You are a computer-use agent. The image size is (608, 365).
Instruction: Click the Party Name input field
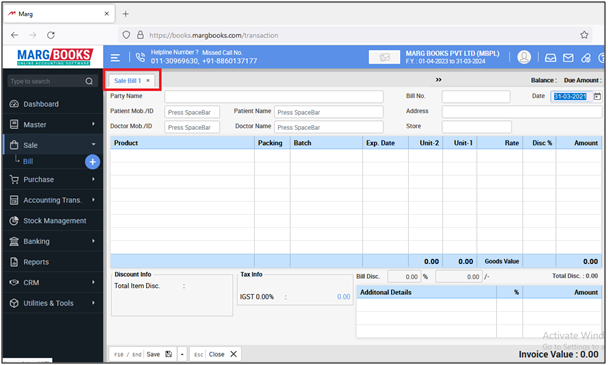[274, 97]
